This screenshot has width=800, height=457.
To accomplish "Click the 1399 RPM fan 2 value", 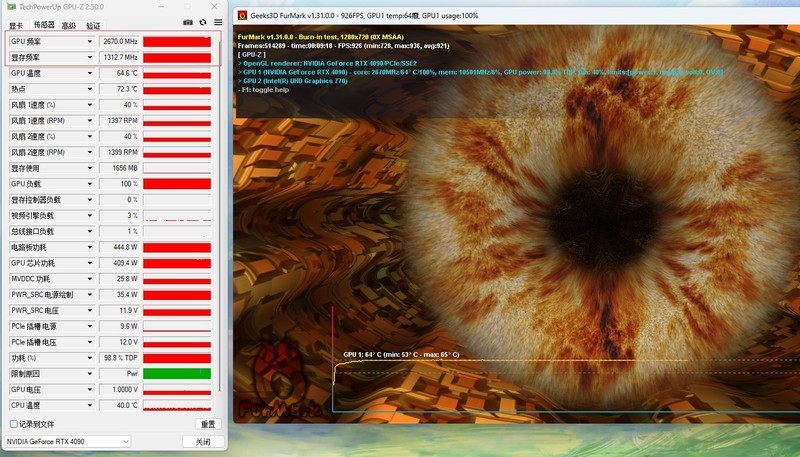I will click(x=119, y=152).
